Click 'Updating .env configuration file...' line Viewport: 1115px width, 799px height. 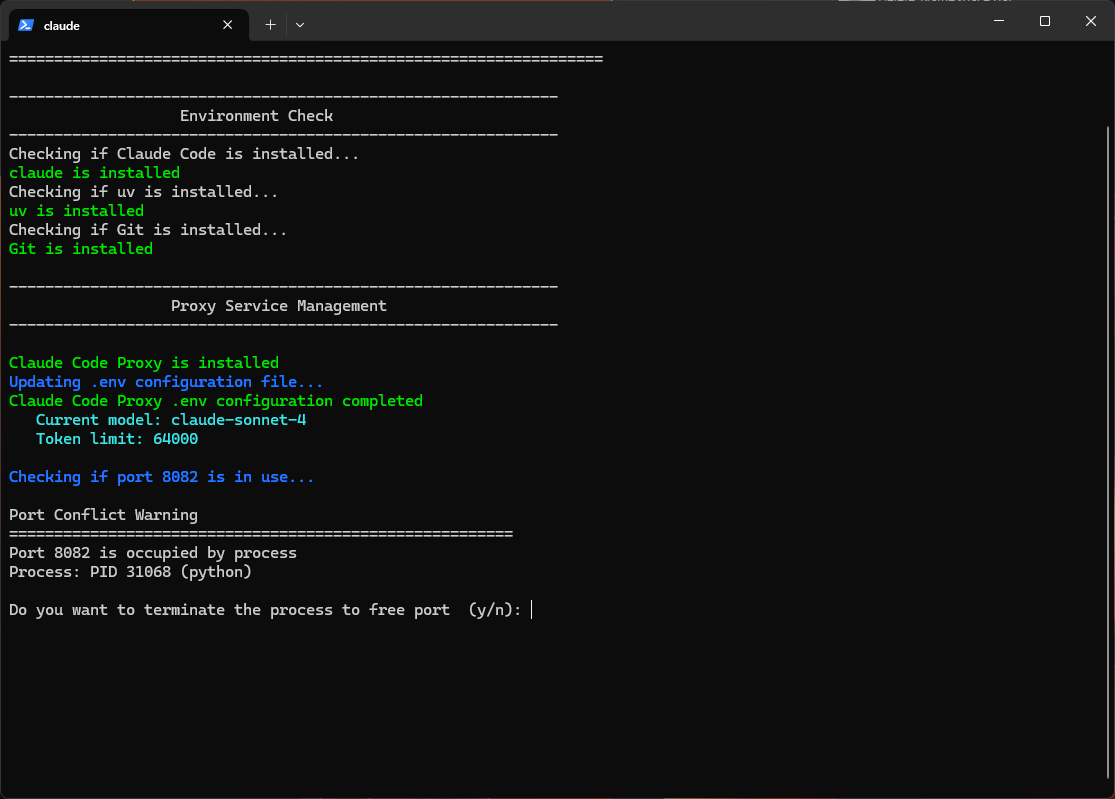click(x=166, y=382)
